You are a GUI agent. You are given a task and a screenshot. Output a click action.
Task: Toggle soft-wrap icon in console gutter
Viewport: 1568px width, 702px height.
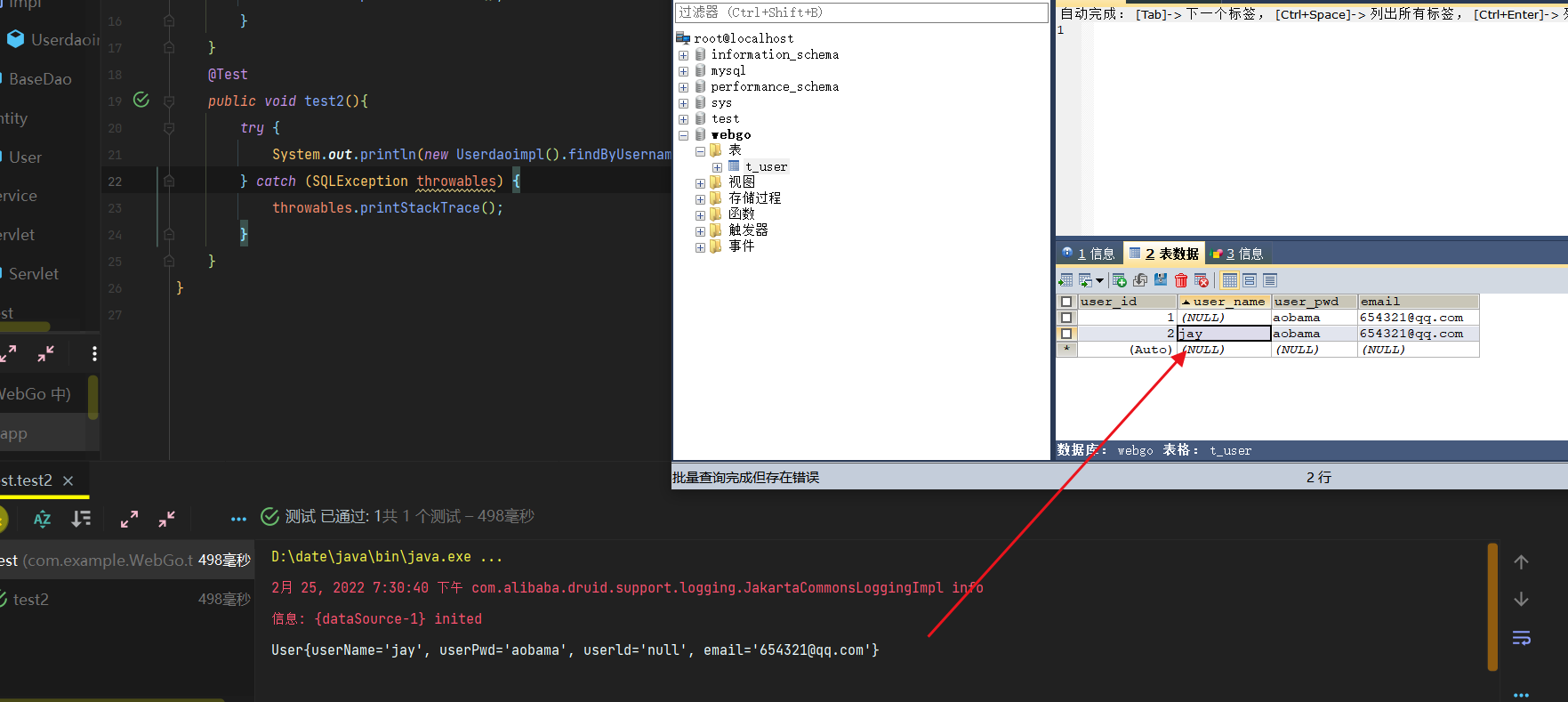1521,637
